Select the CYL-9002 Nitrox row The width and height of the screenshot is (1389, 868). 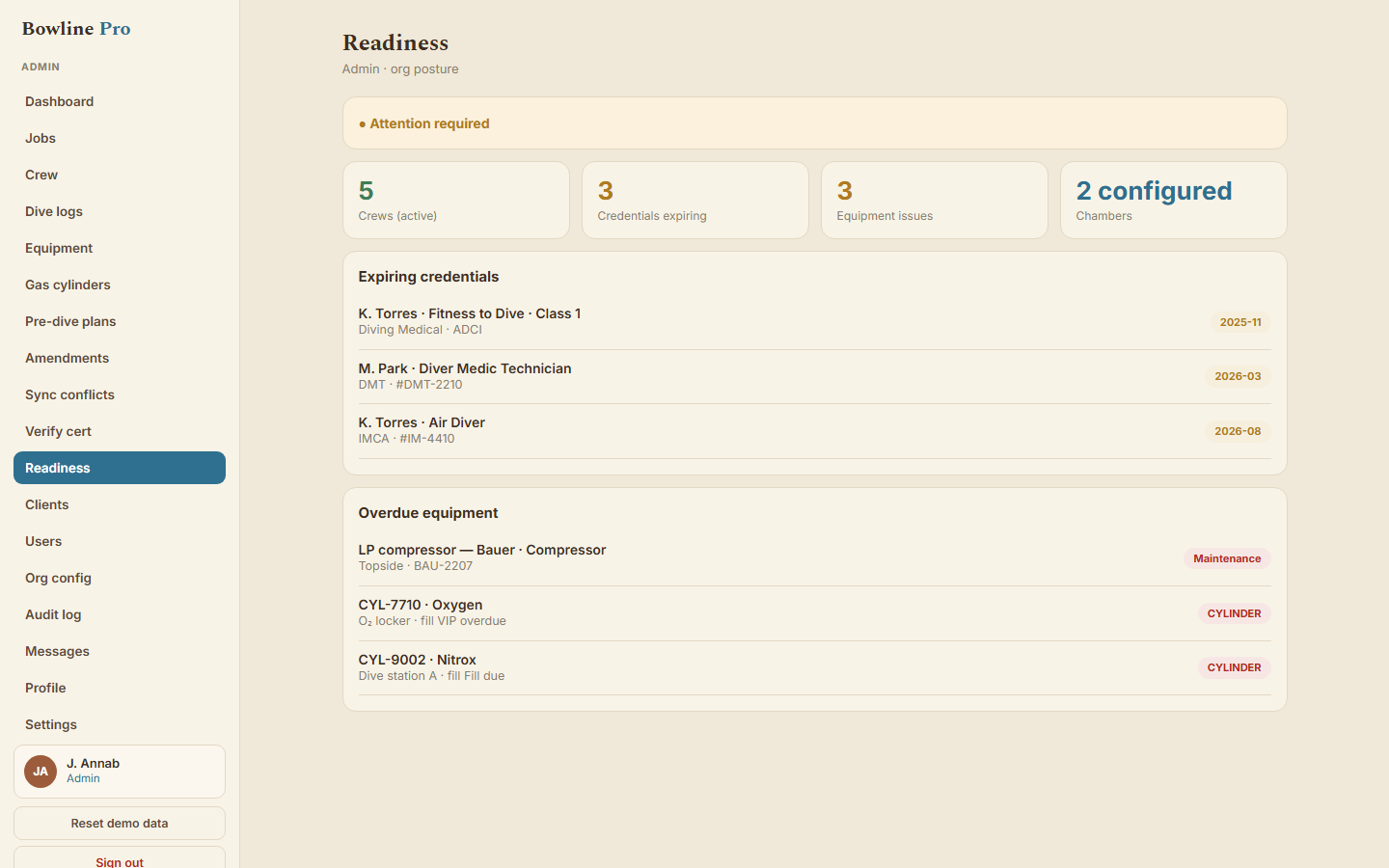[x=815, y=667]
